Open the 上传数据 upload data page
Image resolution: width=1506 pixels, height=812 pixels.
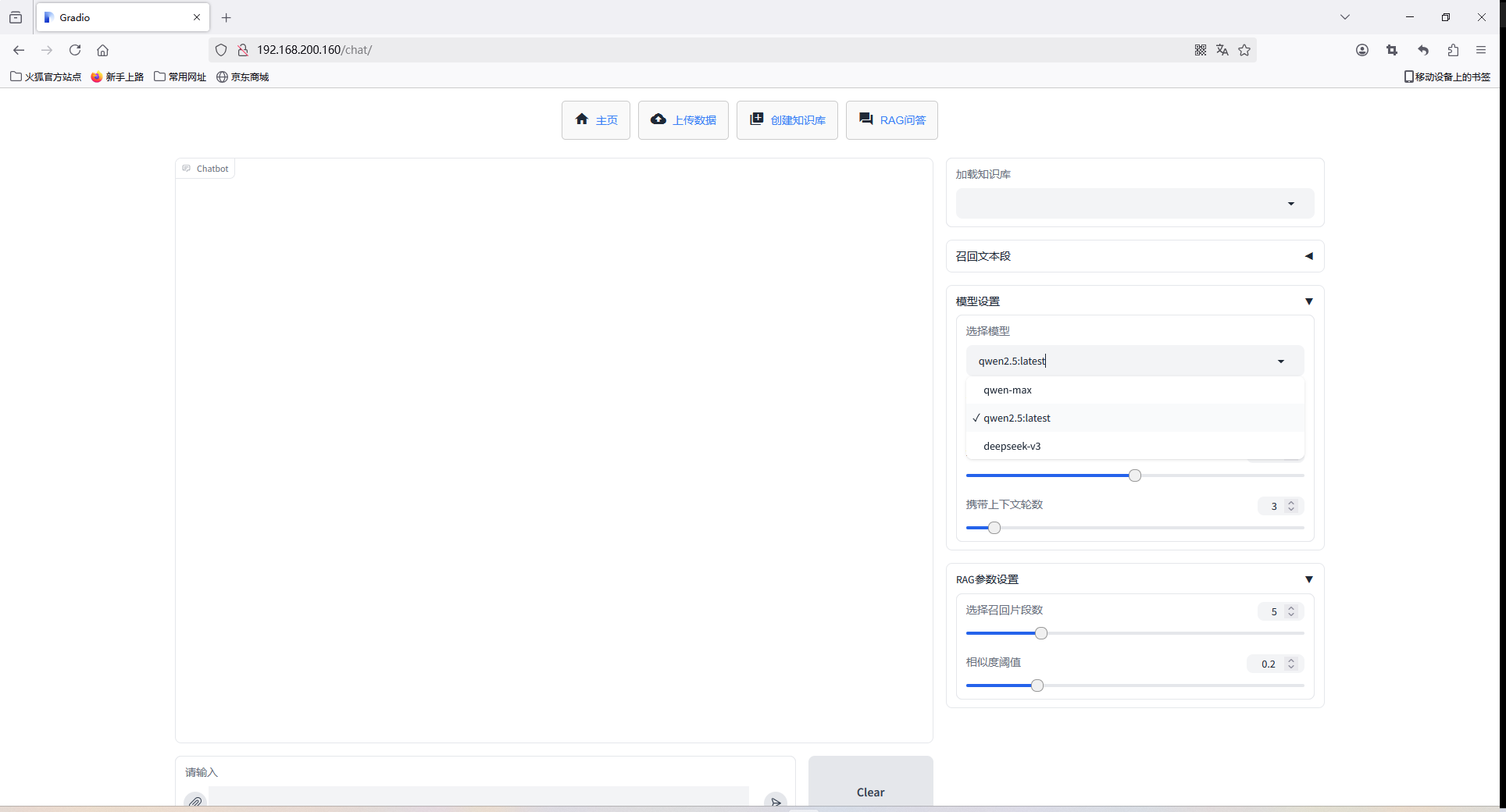tap(683, 120)
